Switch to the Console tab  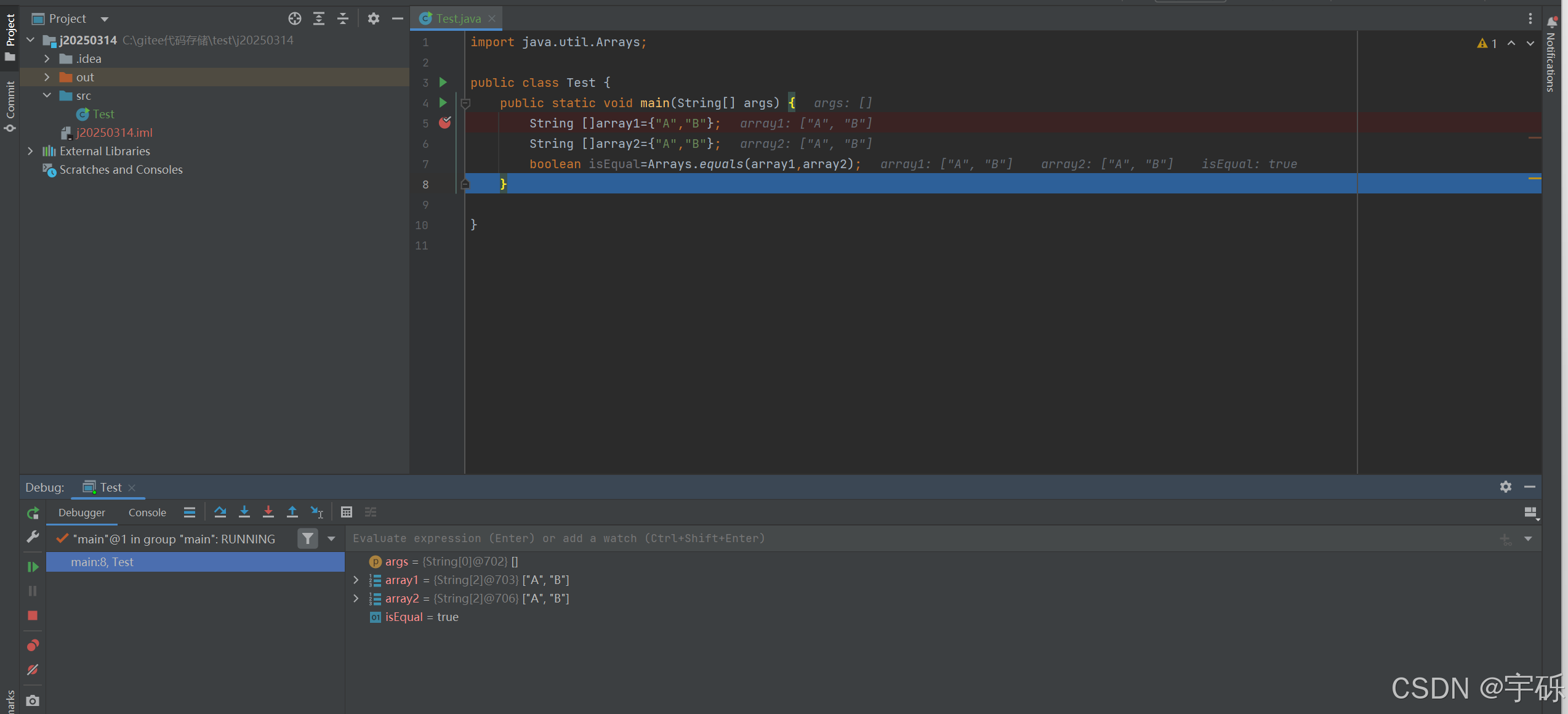[x=147, y=513]
